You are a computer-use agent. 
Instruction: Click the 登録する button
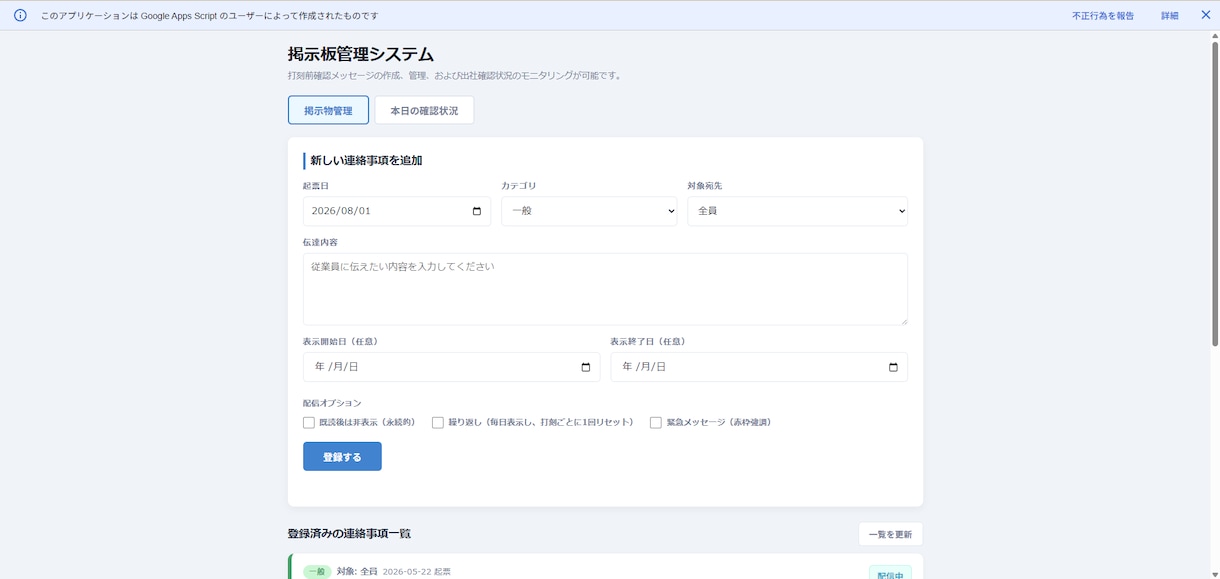tap(342, 456)
